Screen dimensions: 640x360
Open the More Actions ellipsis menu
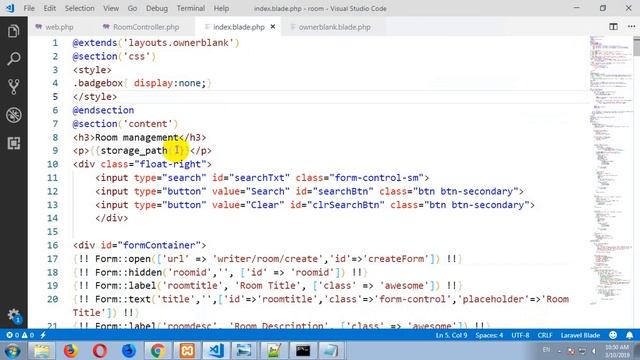[631, 27]
